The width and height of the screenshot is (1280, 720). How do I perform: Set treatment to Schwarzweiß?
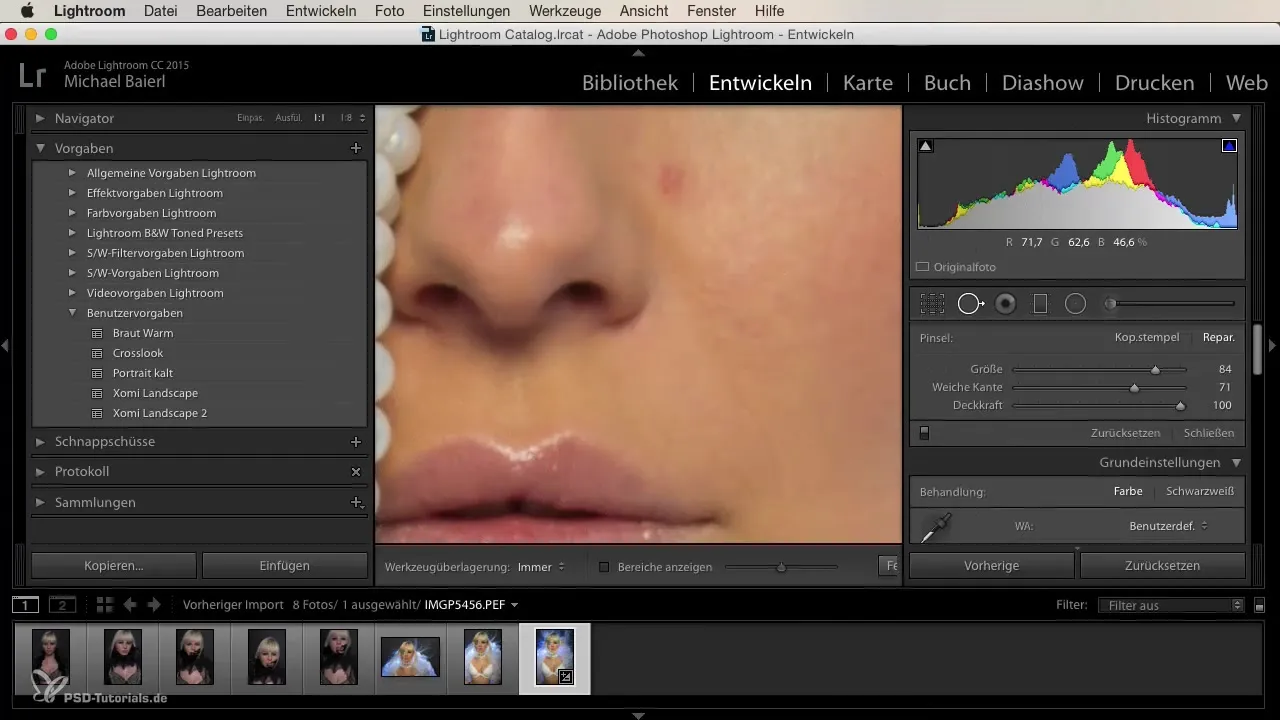click(1200, 491)
